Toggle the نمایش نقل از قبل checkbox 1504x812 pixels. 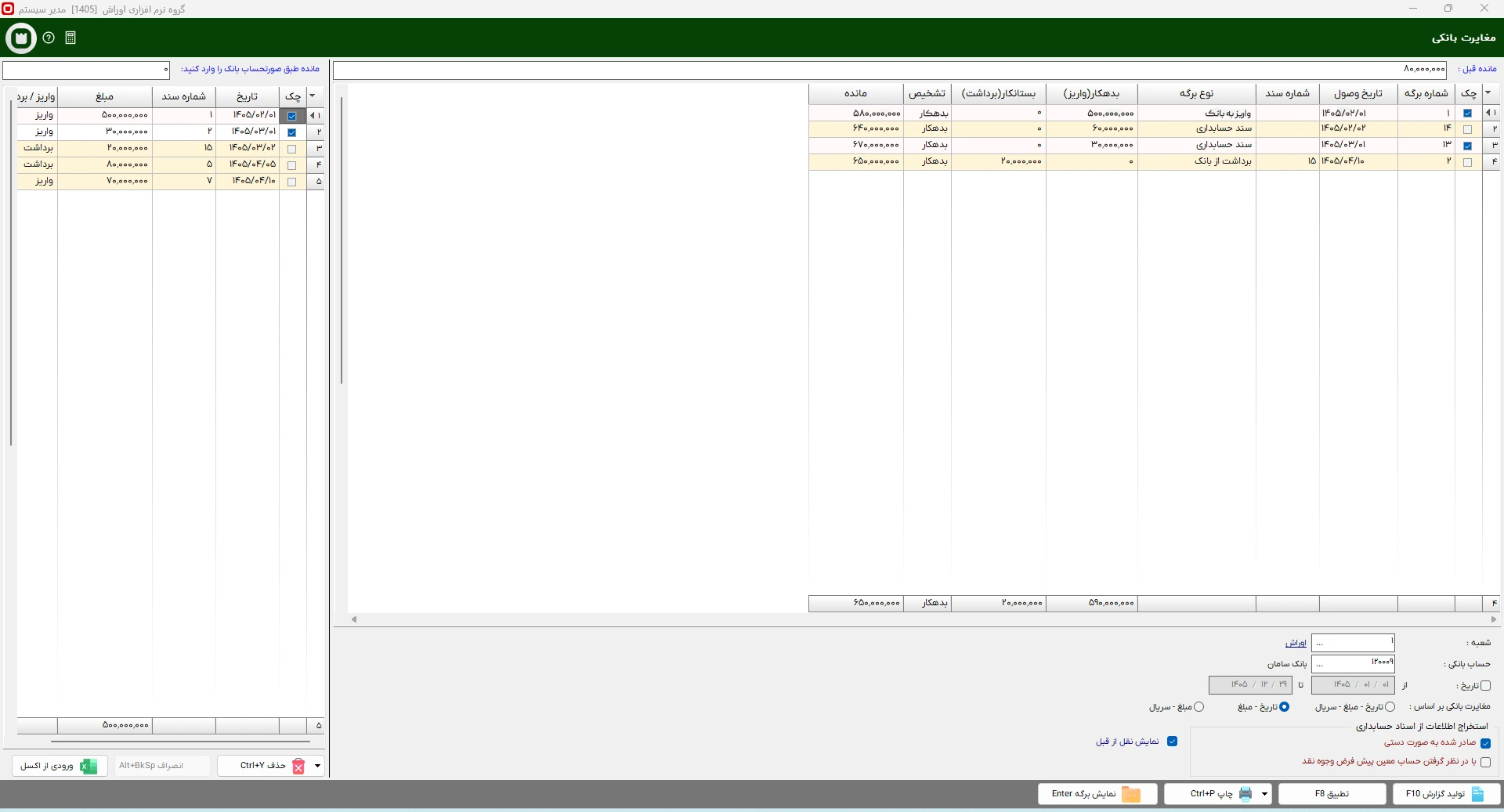pyautogui.click(x=1172, y=742)
